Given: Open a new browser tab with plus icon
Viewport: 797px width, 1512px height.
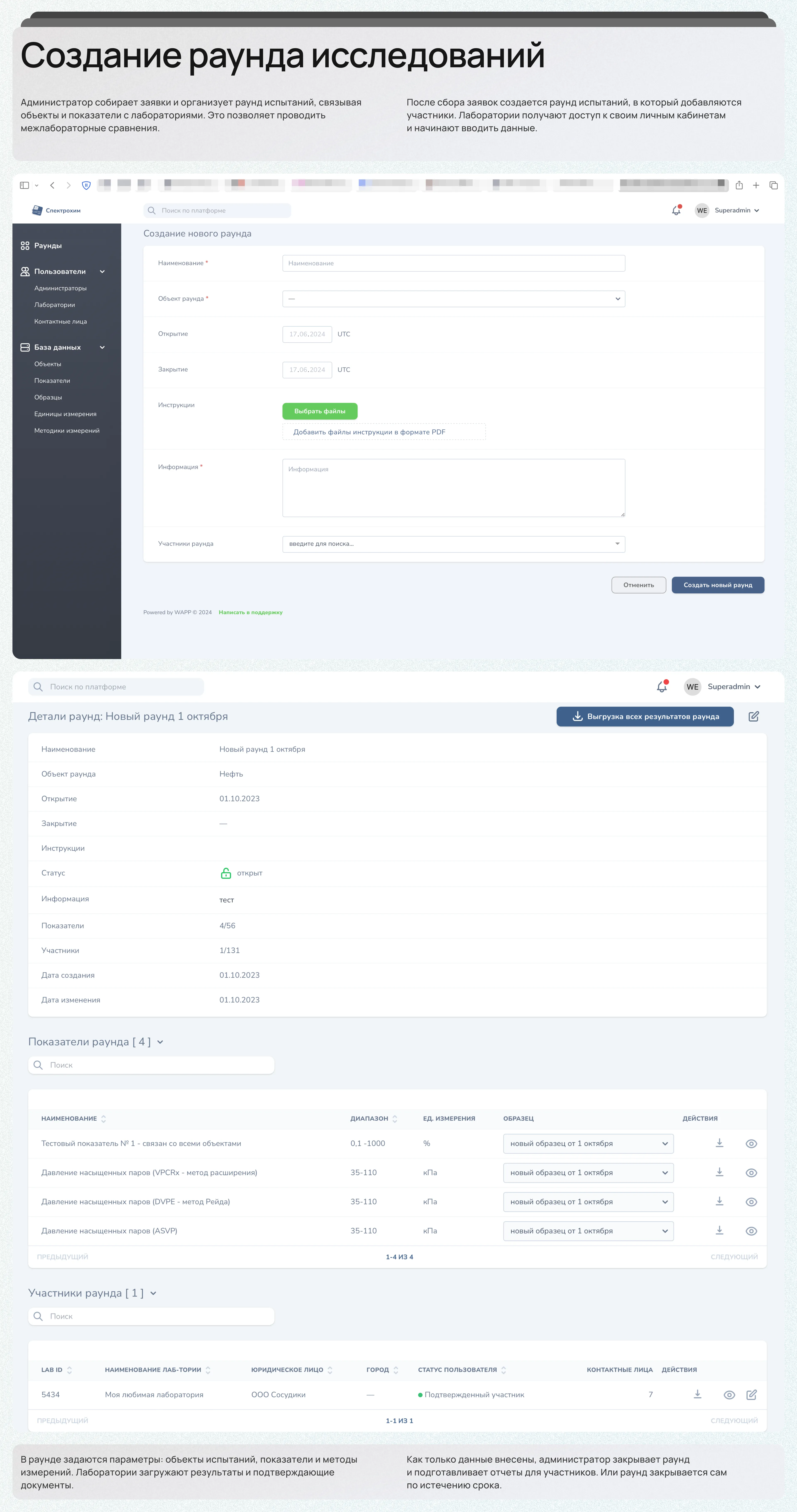Looking at the screenshot, I should point(756,185).
